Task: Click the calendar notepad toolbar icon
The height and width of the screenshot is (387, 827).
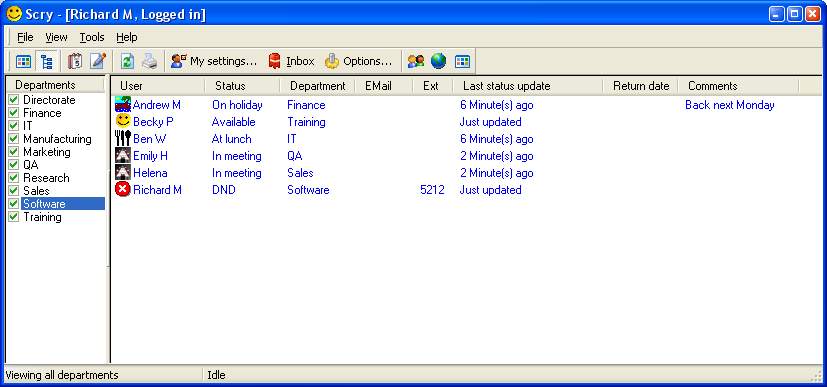Action: [x=75, y=61]
